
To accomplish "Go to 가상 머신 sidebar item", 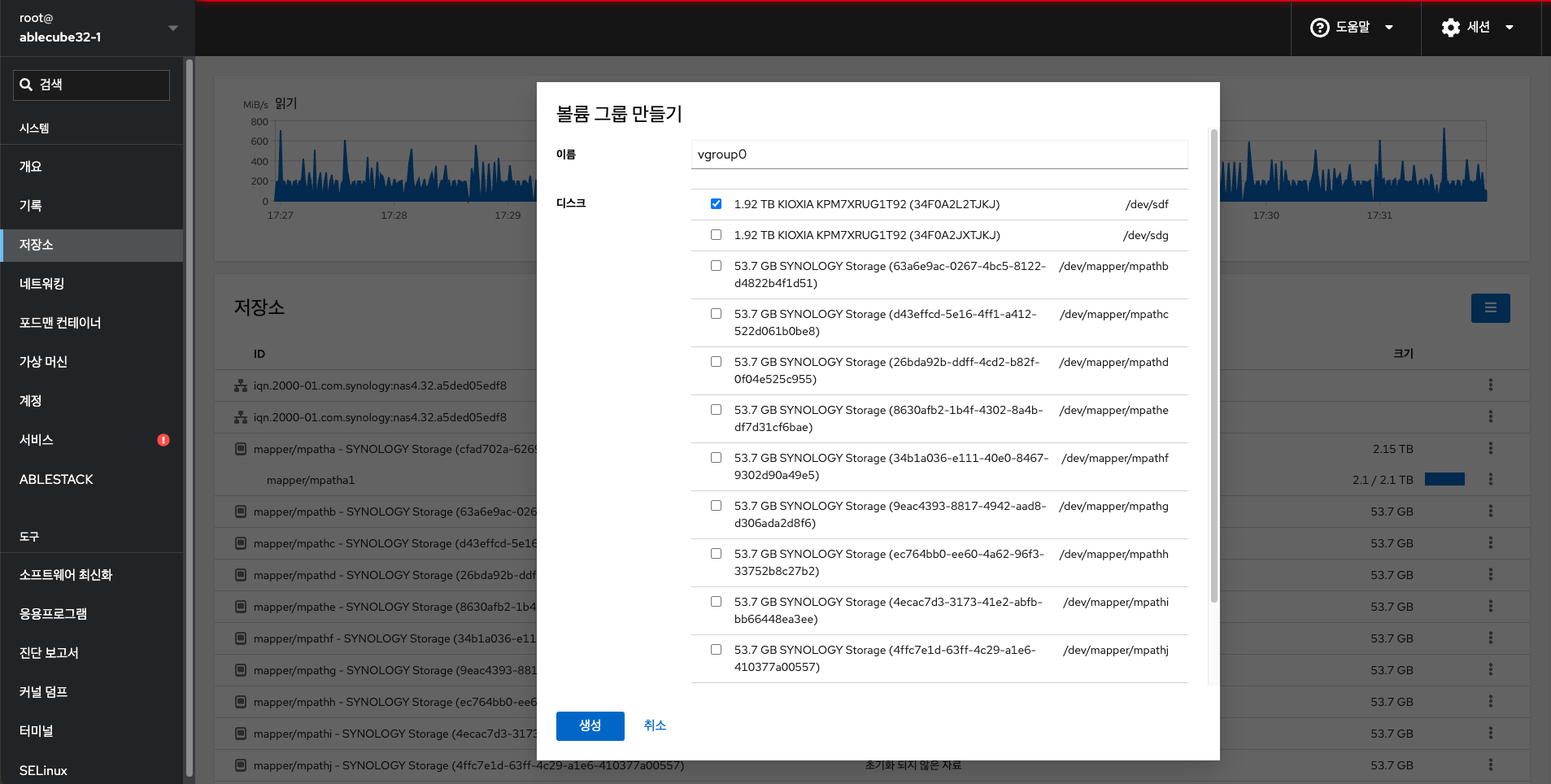I will tap(44, 362).
